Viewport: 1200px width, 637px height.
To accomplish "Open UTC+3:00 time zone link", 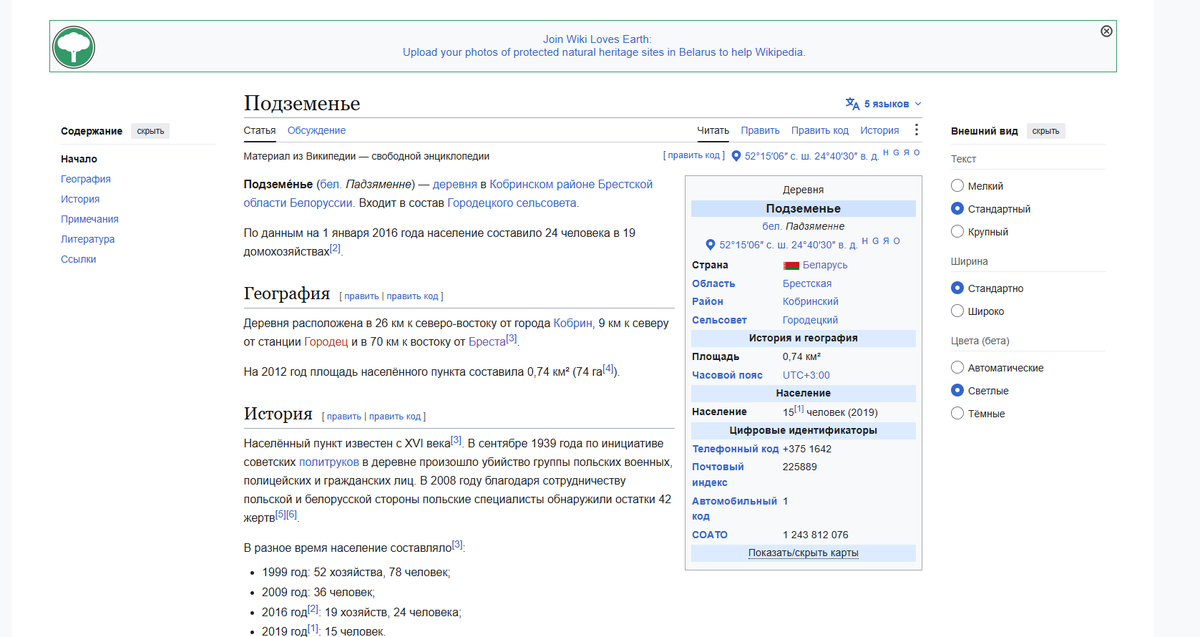I will [806, 375].
